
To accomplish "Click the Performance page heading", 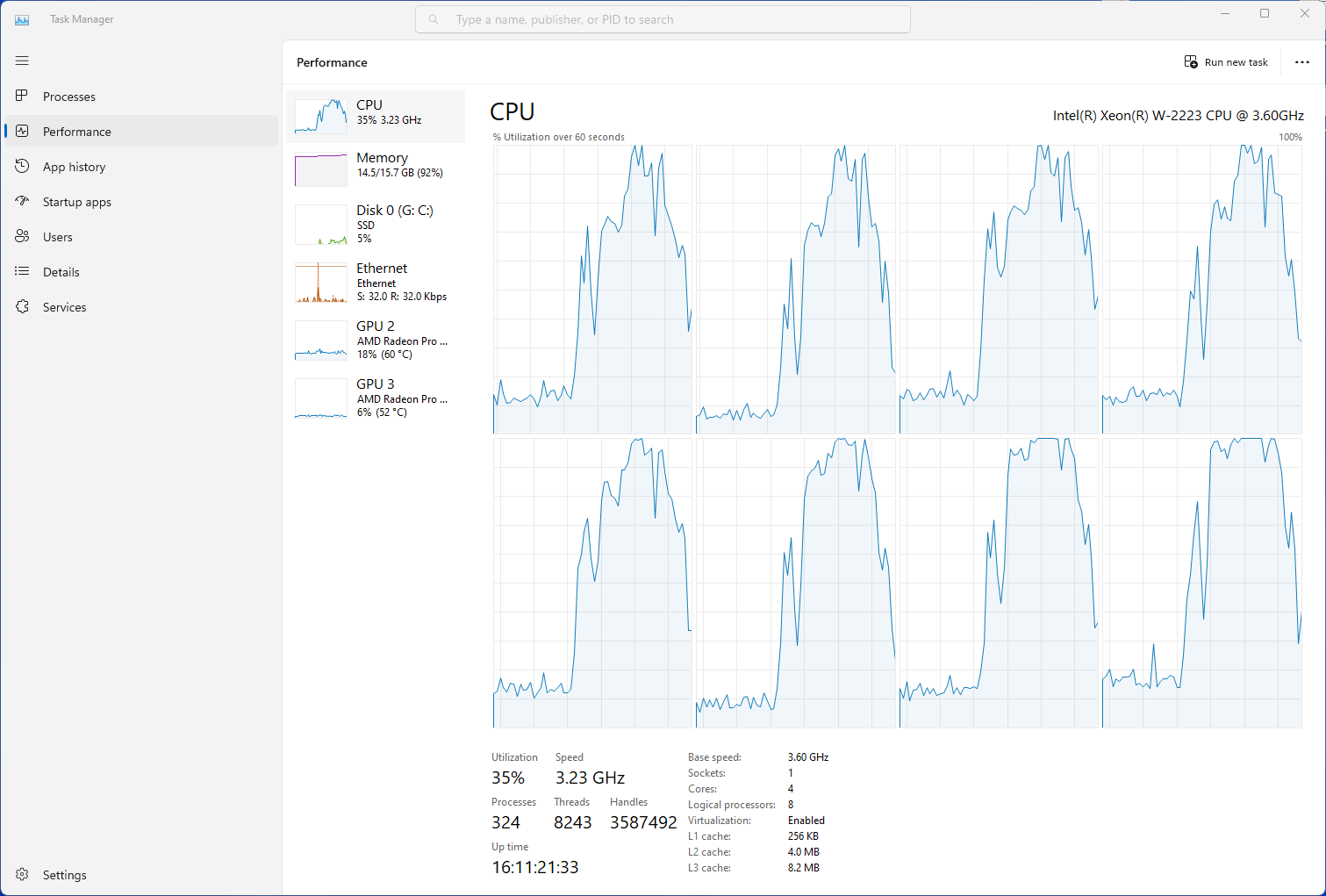I will [332, 62].
